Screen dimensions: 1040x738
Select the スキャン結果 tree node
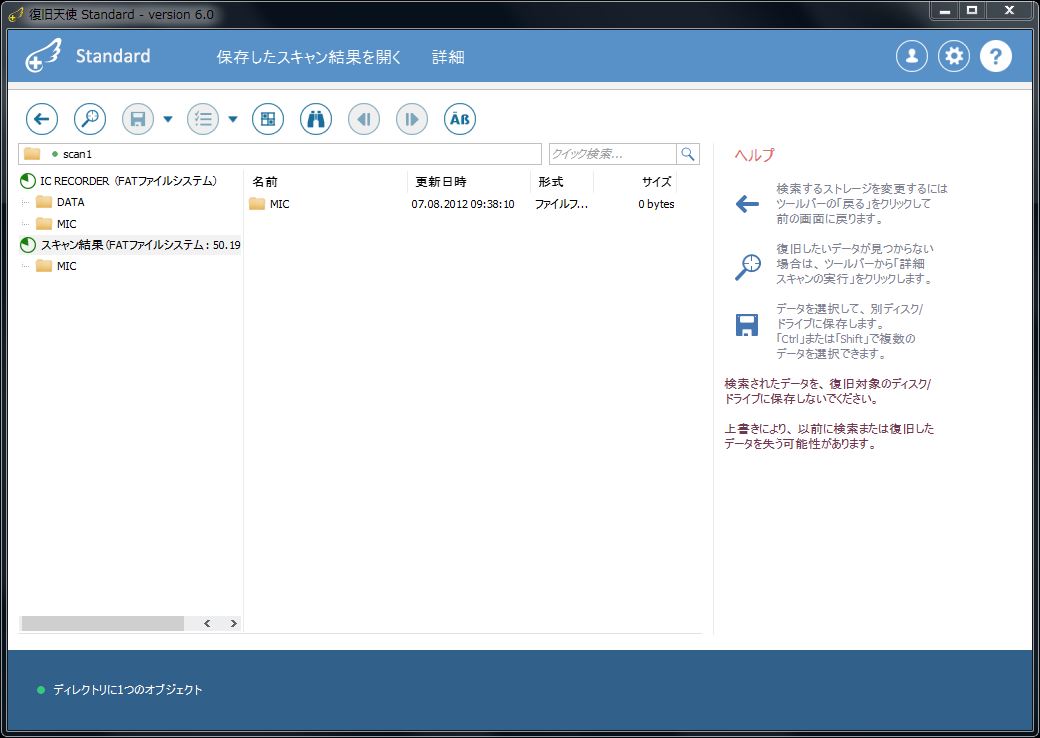(x=131, y=245)
